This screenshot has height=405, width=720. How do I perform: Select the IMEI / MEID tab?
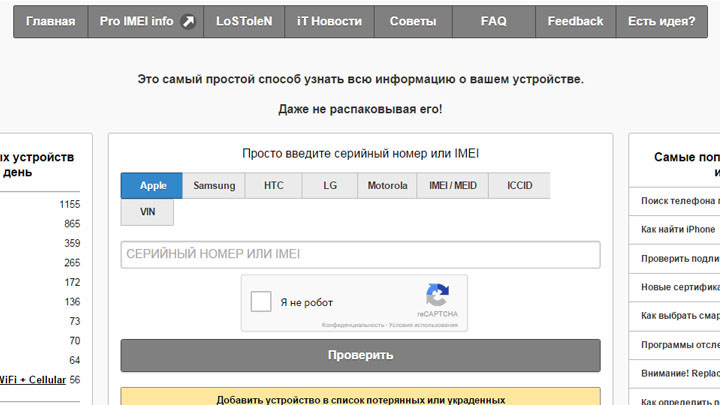pyautogui.click(x=453, y=186)
